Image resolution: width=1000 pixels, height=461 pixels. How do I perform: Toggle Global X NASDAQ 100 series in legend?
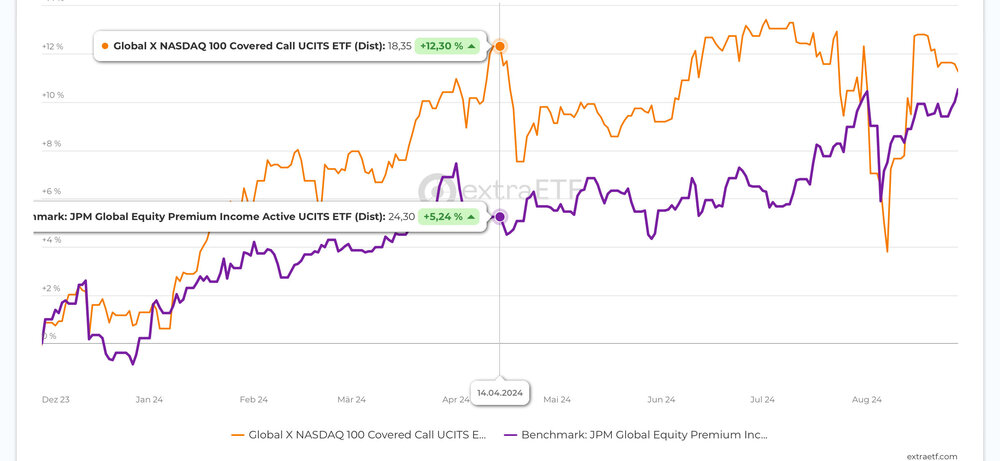(366, 435)
